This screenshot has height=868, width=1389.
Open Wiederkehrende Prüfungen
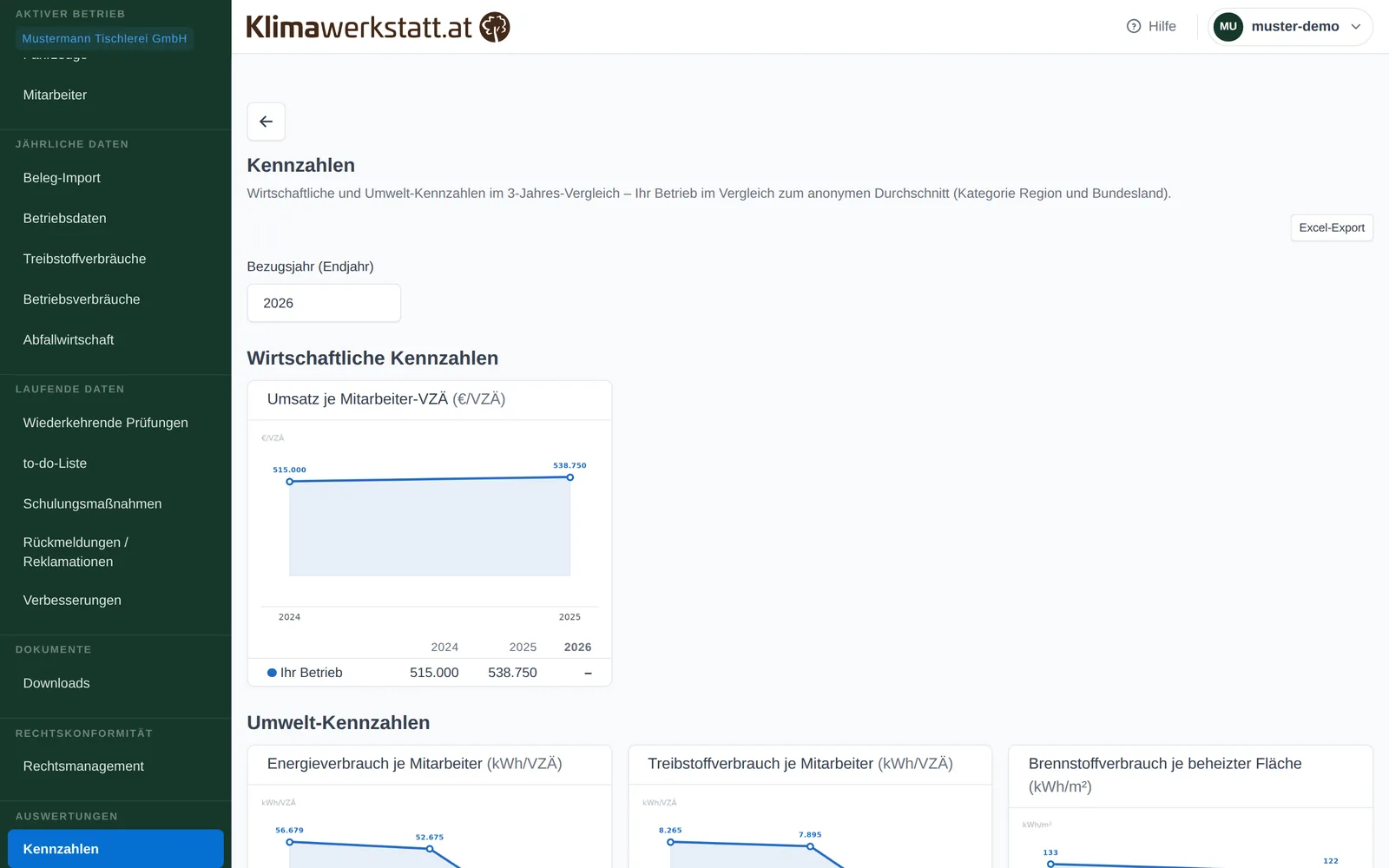(105, 423)
